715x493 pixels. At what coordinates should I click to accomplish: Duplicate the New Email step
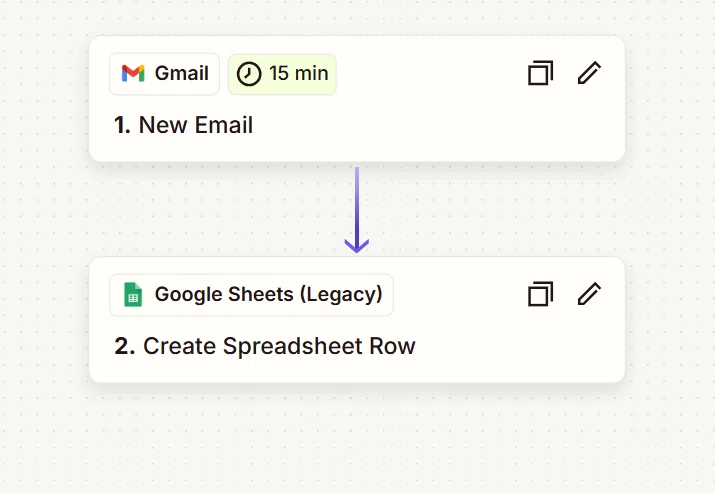(x=540, y=73)
